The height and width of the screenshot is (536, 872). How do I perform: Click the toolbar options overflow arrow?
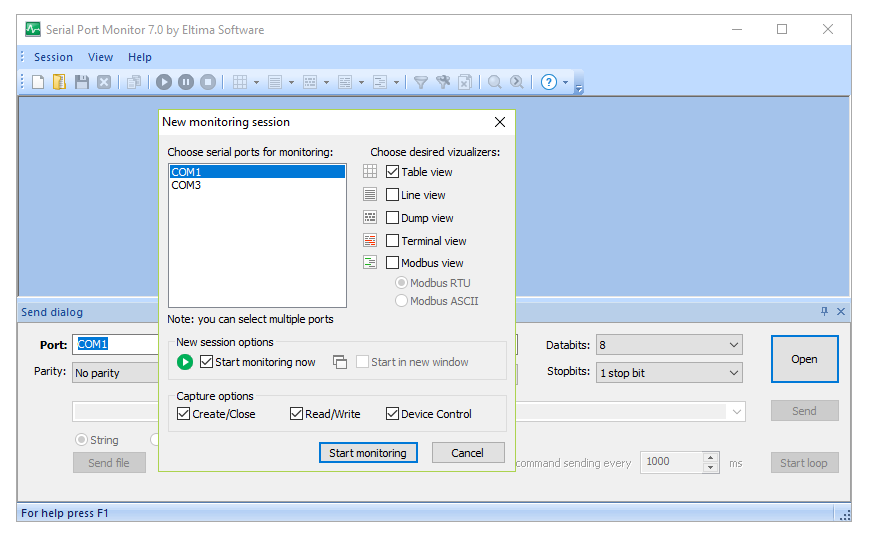pyautogui.click(x=579, y=88)
